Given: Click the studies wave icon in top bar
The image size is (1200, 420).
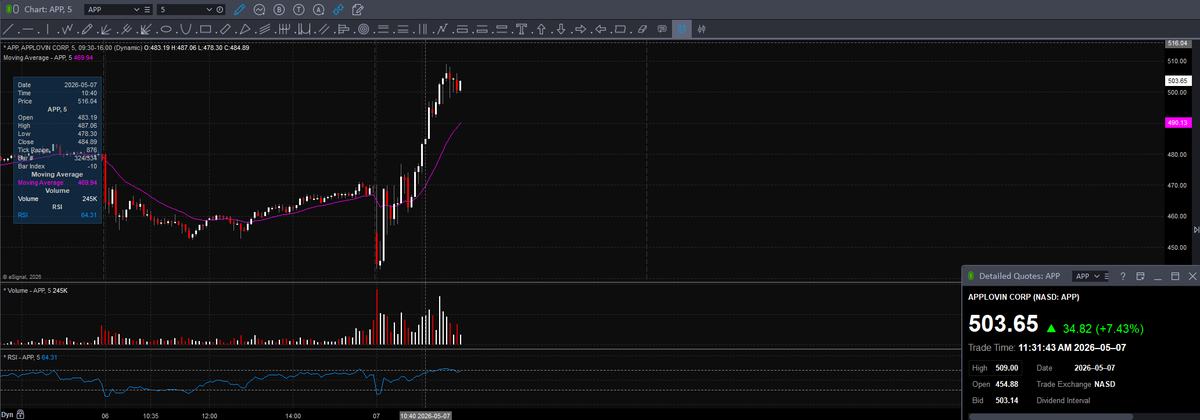Looking at the screenshot, I should 260,9.
